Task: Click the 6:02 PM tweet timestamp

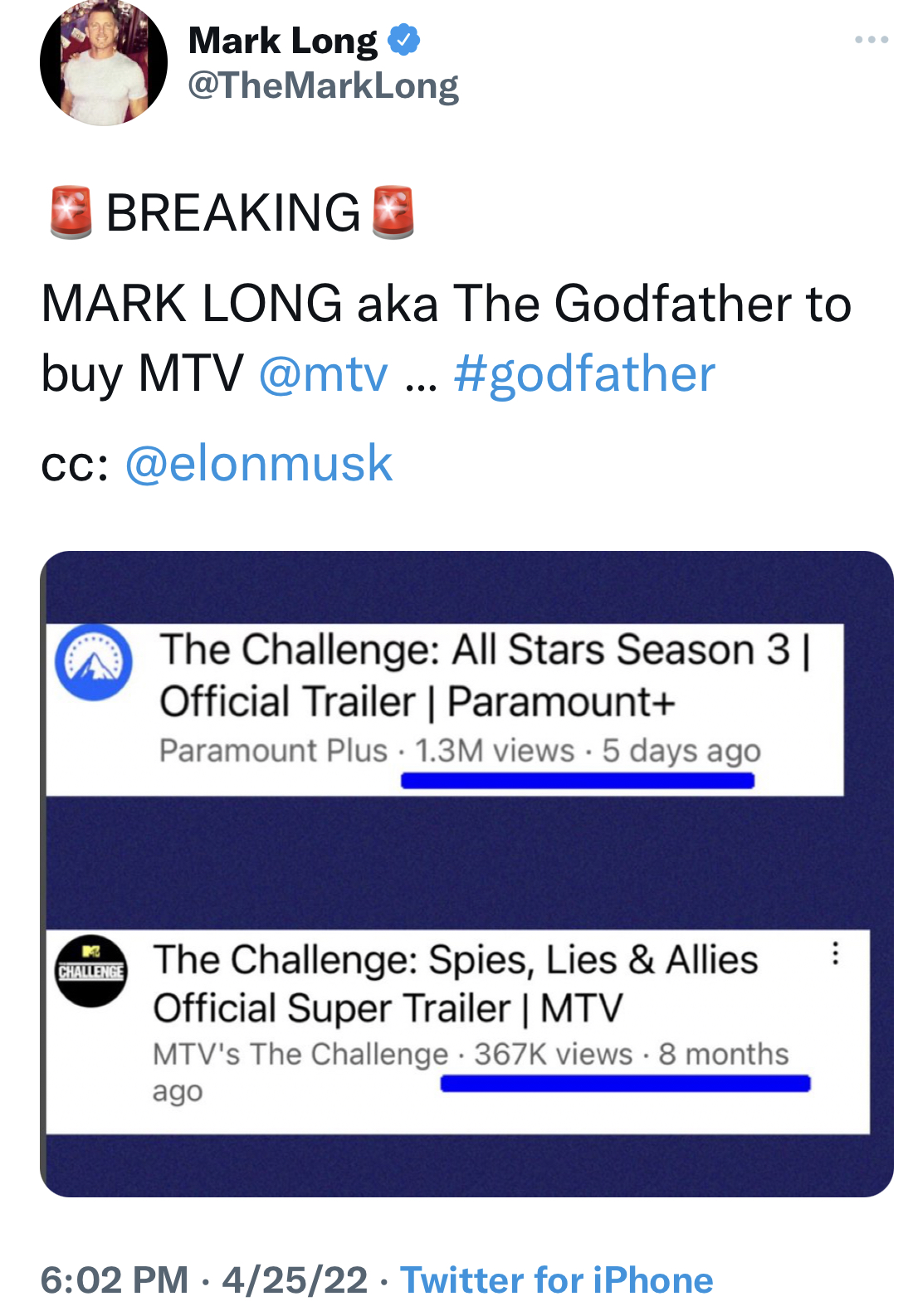Action: pyautogui.click(x=115, y=1279)
